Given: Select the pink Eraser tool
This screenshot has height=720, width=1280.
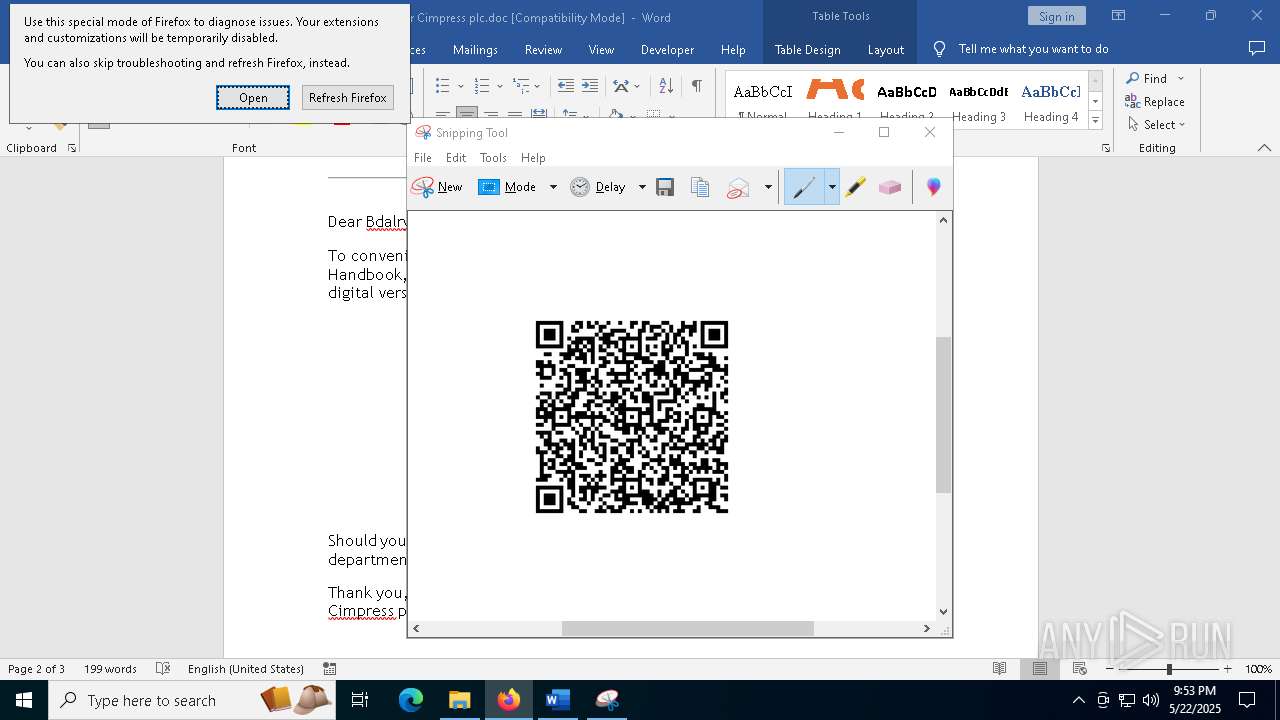Looking at the screenshot, I should click(x=890, y=187).
